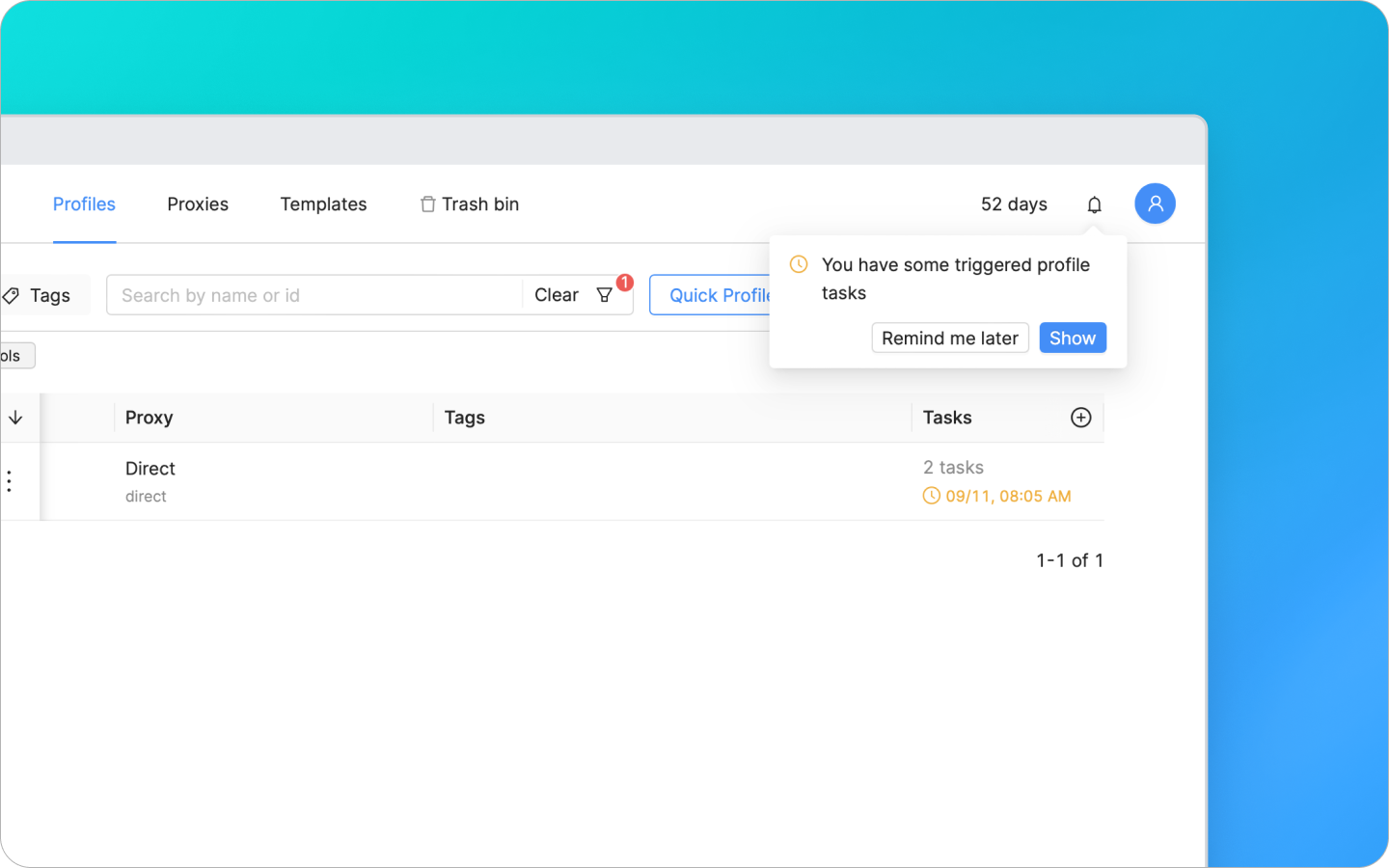Switch to the Proxies tab
The image size is (1389, 868).
(x=198, y=203)
